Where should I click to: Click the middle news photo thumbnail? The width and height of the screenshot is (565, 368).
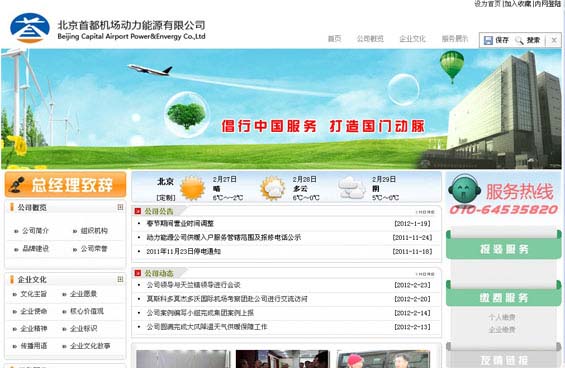click(x=282, y=359)
